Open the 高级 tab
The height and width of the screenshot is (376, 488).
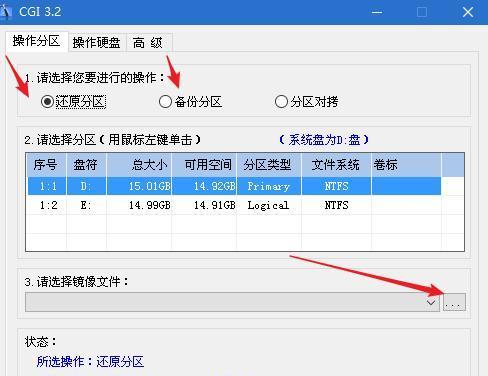coord(148,43)
